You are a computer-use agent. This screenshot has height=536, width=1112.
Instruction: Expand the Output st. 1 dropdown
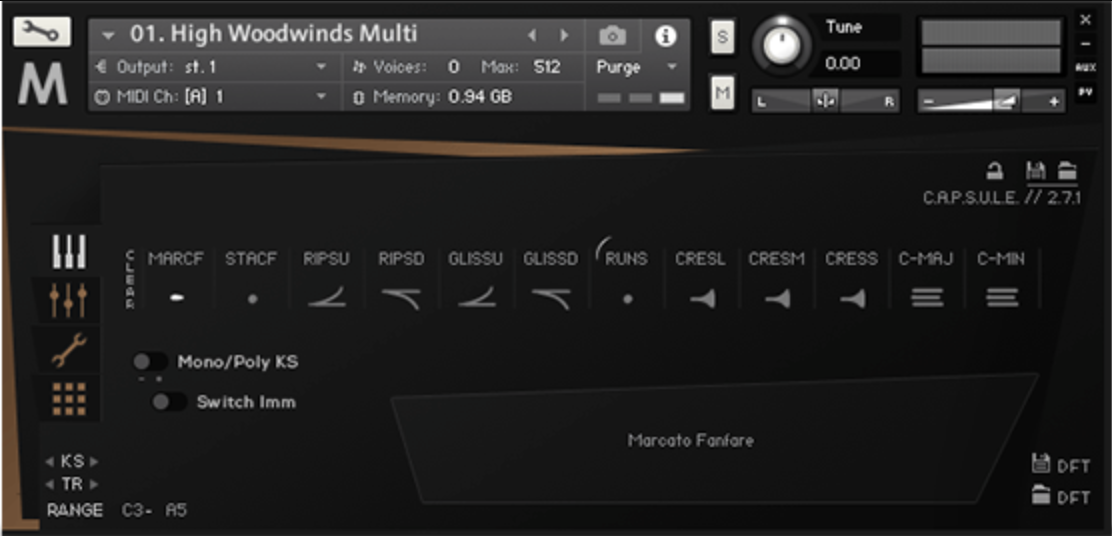[321, 67]
